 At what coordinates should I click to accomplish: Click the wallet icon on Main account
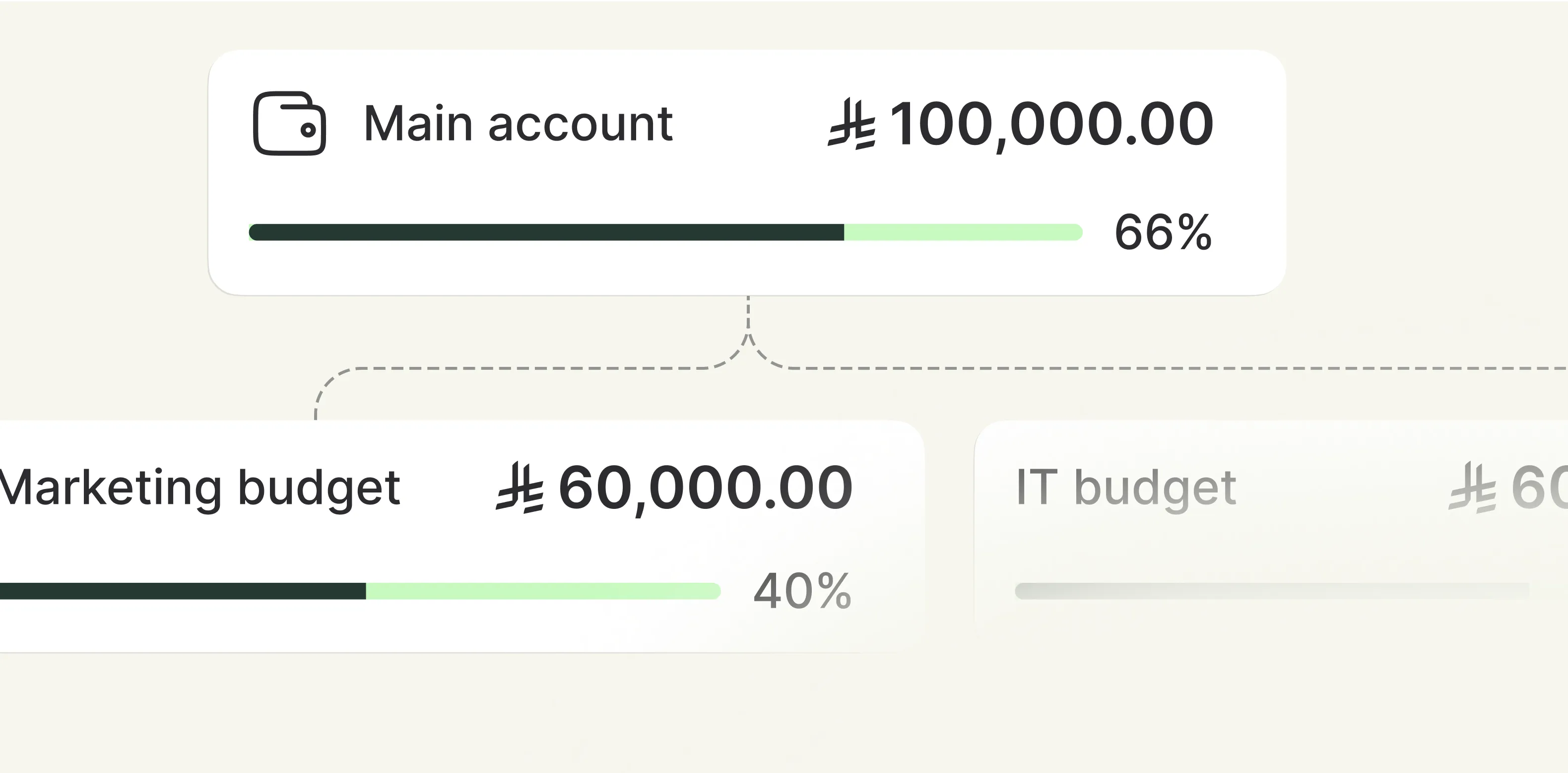(289, 124)
